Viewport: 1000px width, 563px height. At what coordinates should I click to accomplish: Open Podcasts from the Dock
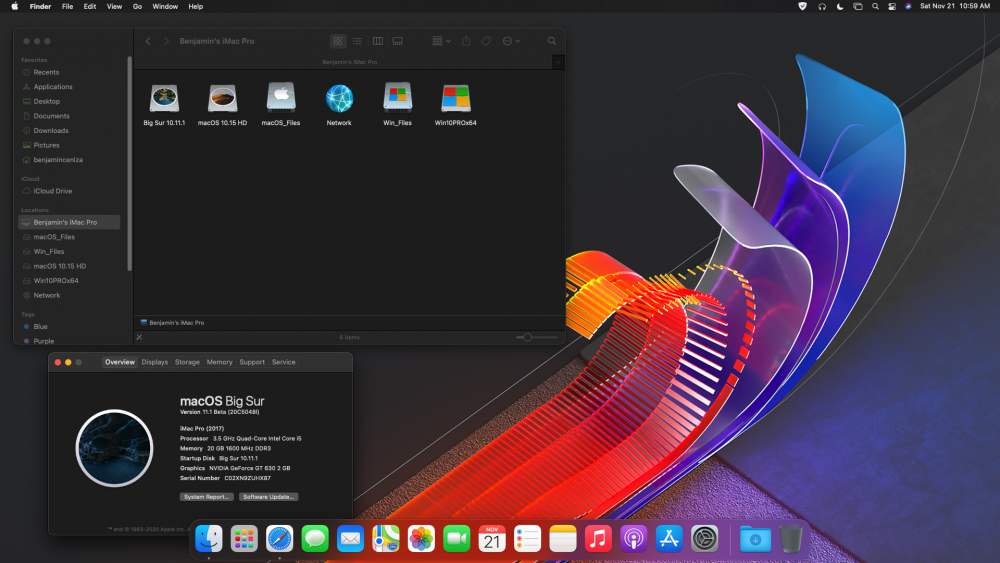[633, 539]
